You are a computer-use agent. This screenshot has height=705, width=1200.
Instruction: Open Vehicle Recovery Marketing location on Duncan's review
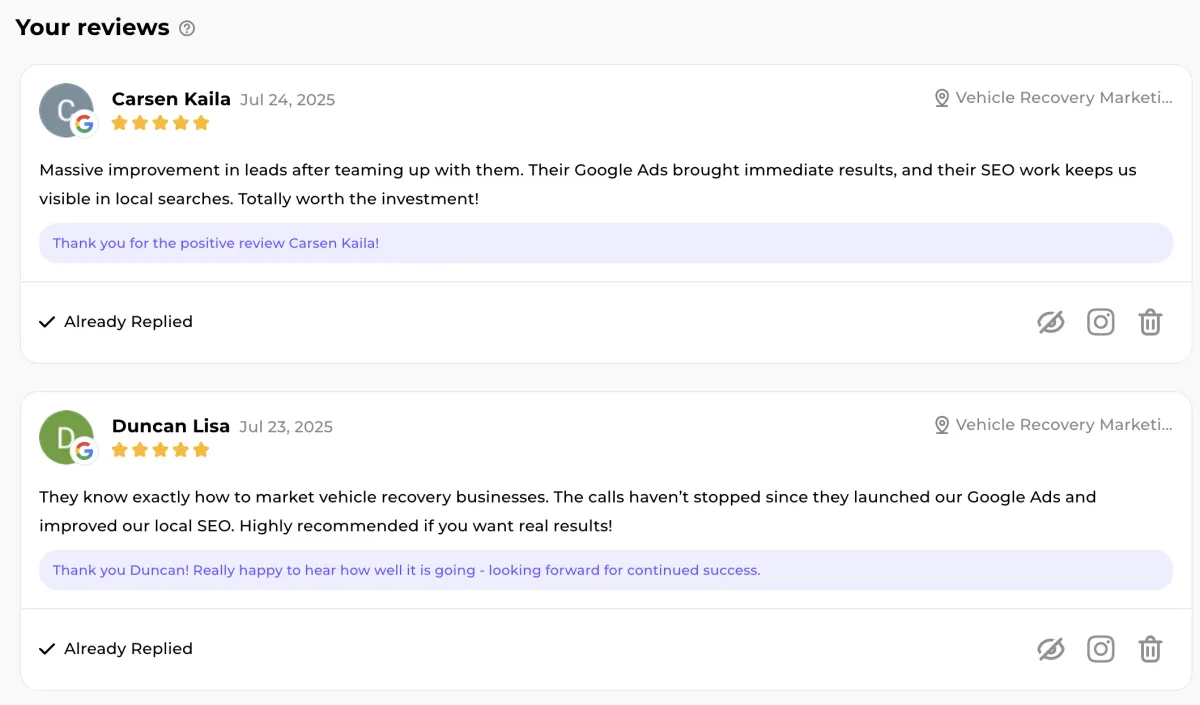click(1064, 425)
